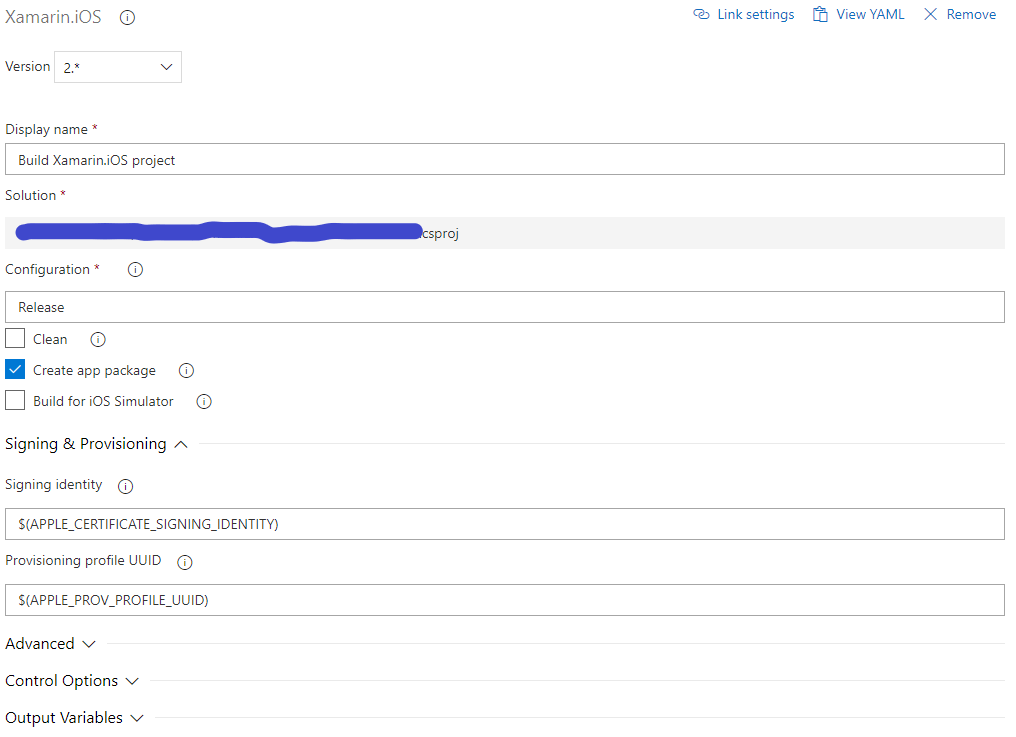Image resolution: width=1016 pixels, height=737 pixels.
Task: Click the info icon beside Xamarin.iOS title
Action: (x=128, y=18)
